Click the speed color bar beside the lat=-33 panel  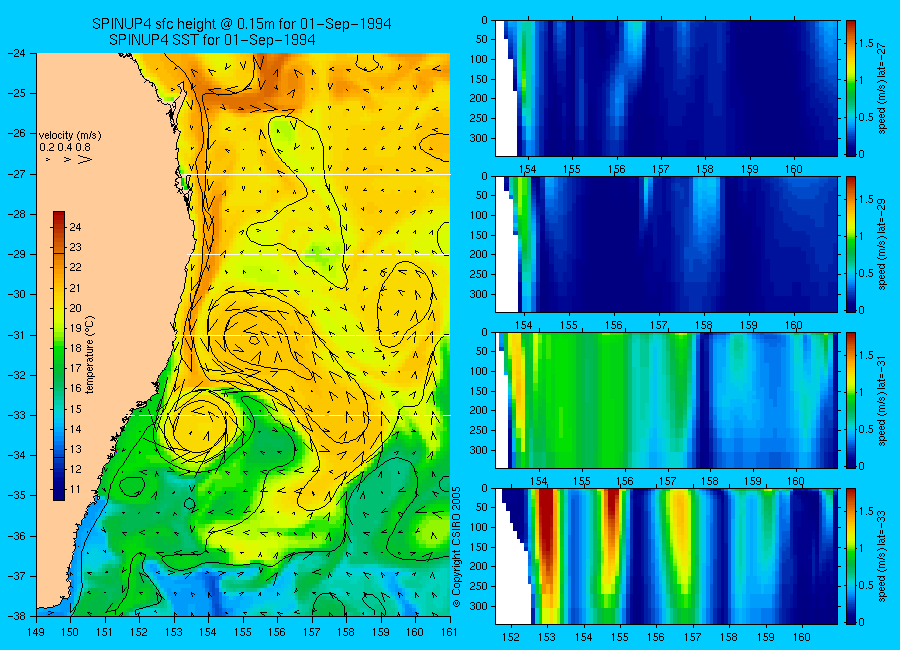click(x=851, y=556)
